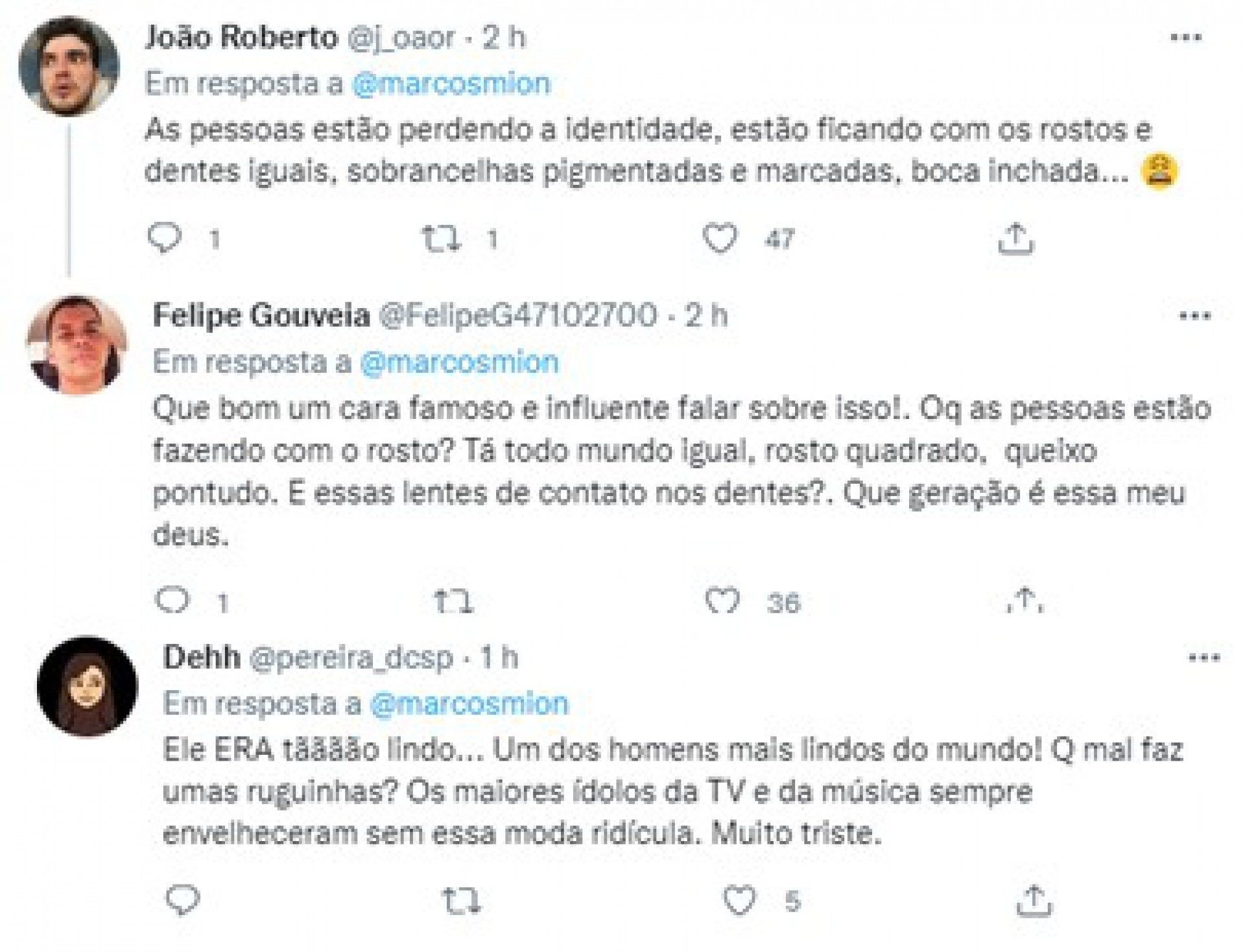Open Felipe Gouveia's profile picture

[x=77, y=345]
